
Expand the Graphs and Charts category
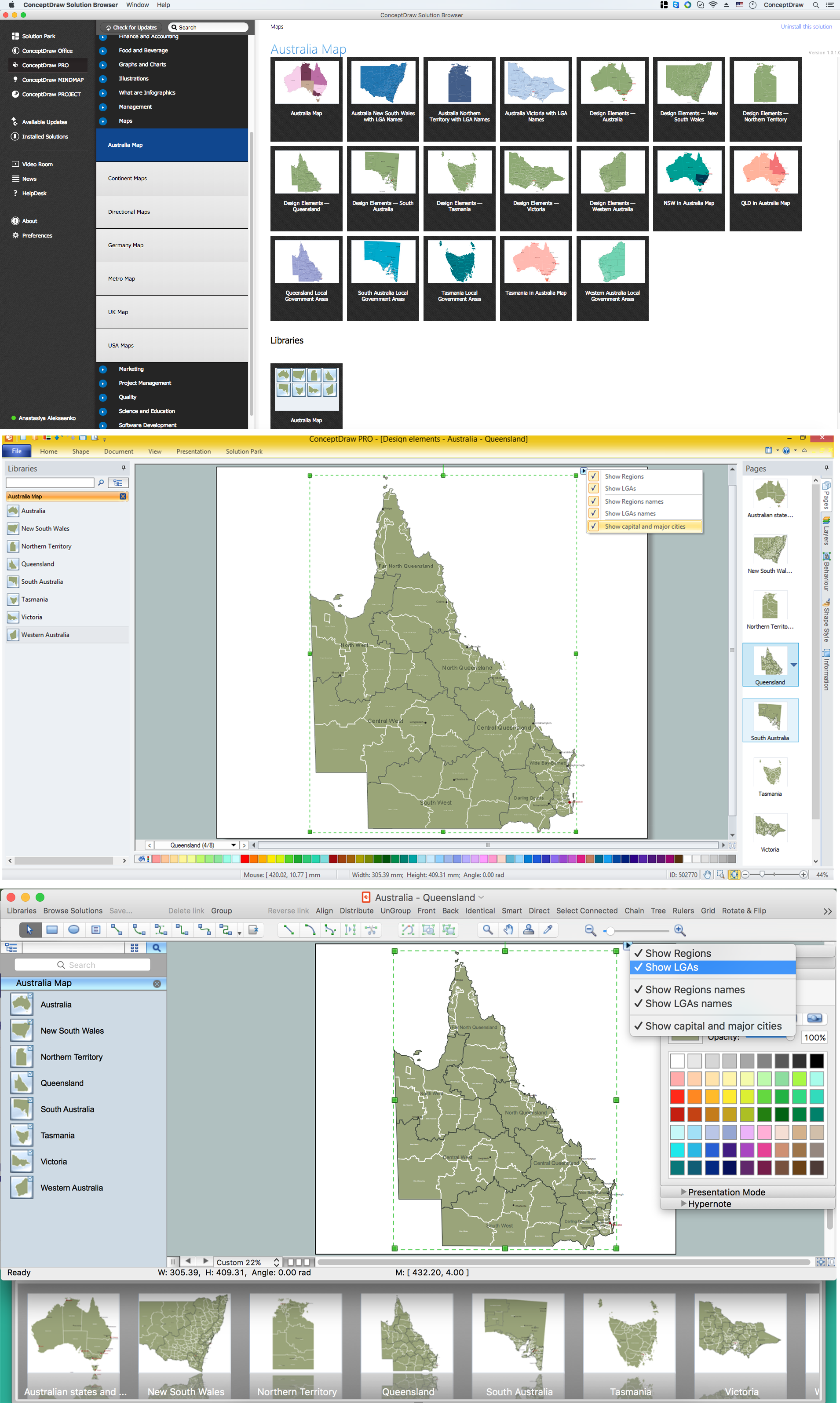pos(103,65)
